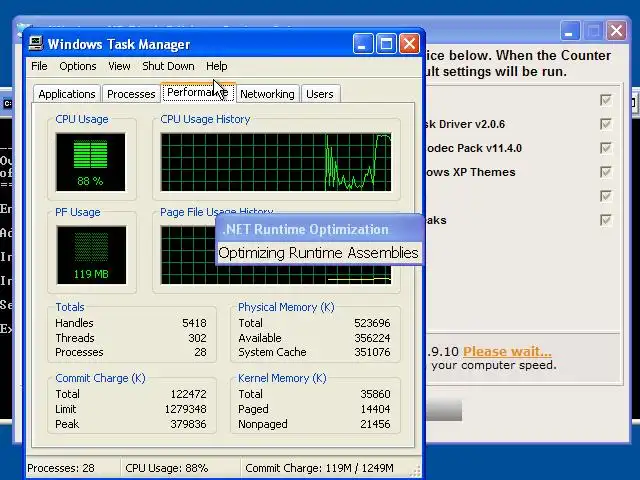Click System Cache value 351076
The width and height of the screenshot is (640, 480).
(372, 352)
